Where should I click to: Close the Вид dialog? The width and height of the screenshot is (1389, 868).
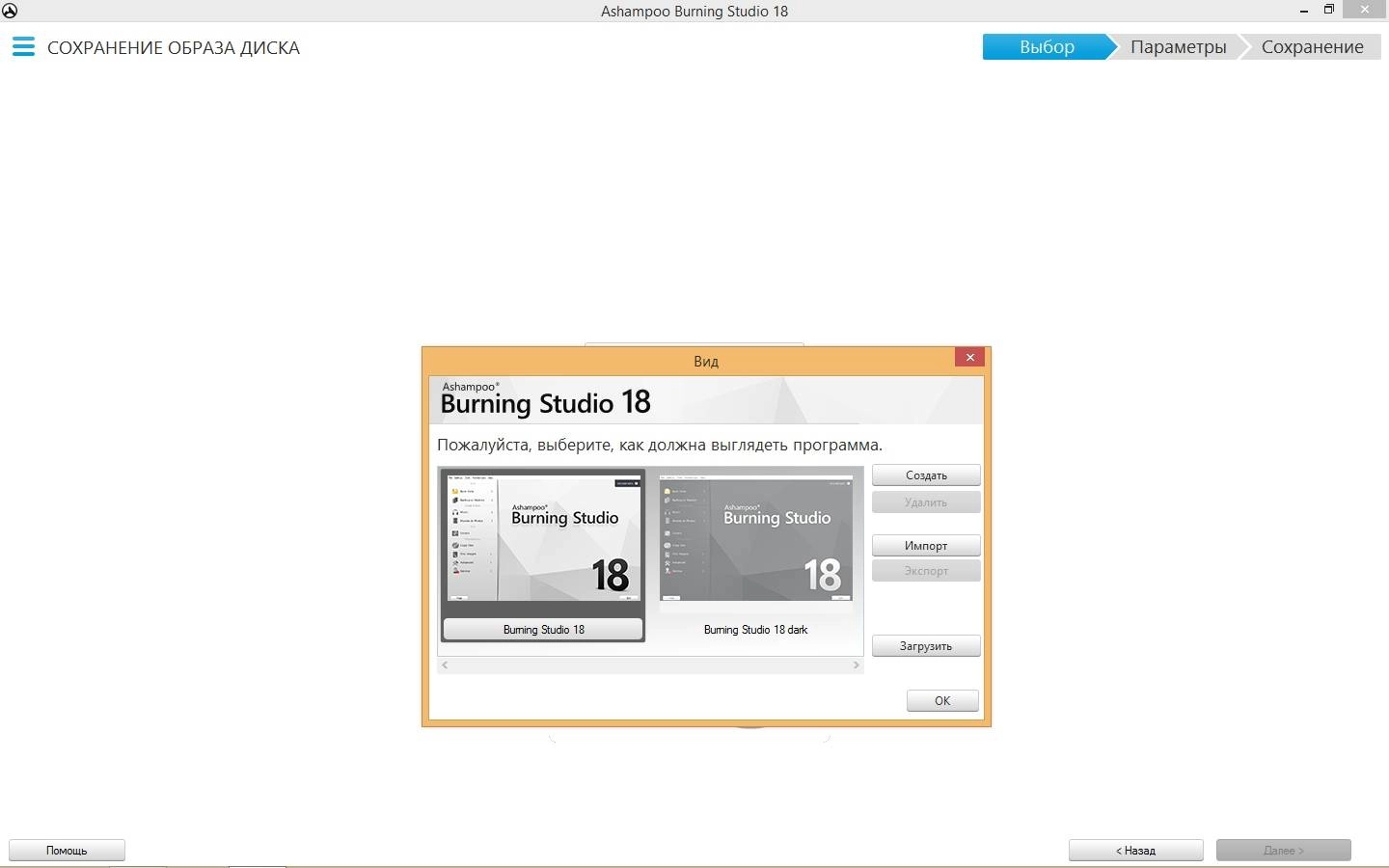[969, 357]
